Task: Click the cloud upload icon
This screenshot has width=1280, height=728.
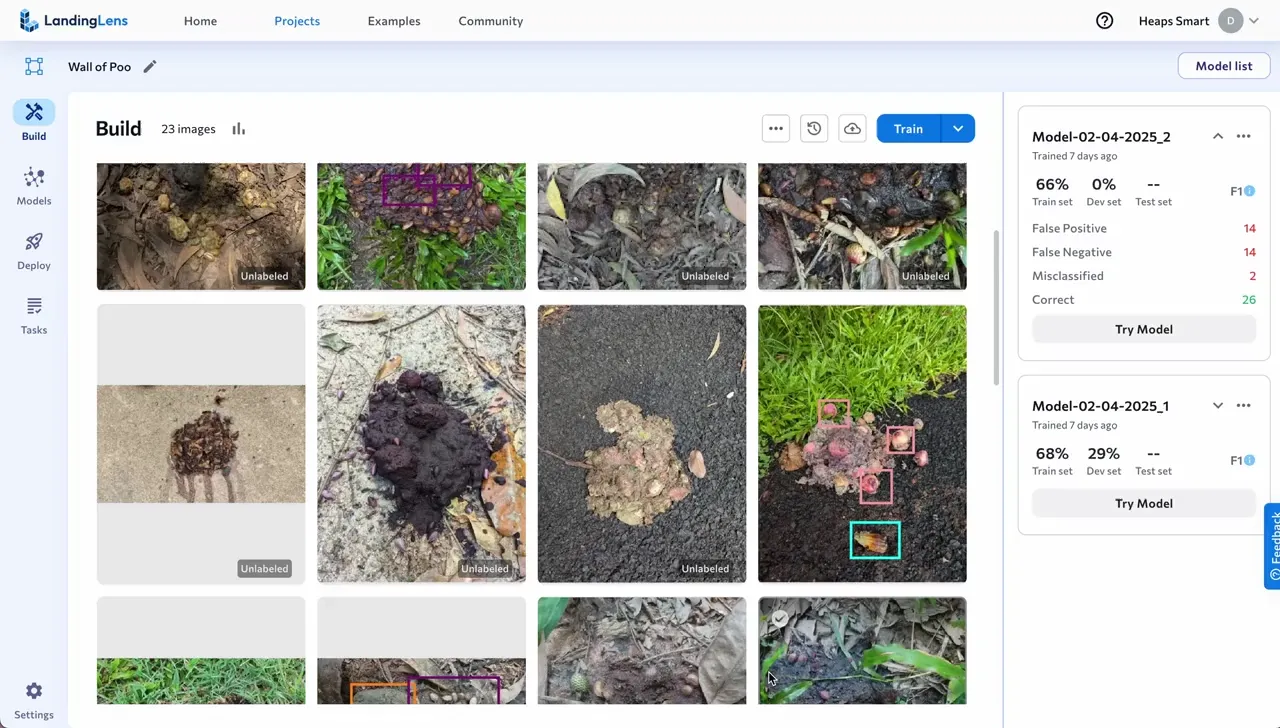Action: [x=852, y=129]
